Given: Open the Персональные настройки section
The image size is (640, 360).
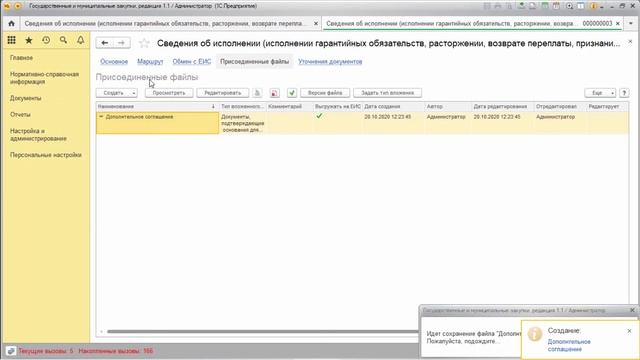Looking at the screenshot, I should tap(46, 155).
